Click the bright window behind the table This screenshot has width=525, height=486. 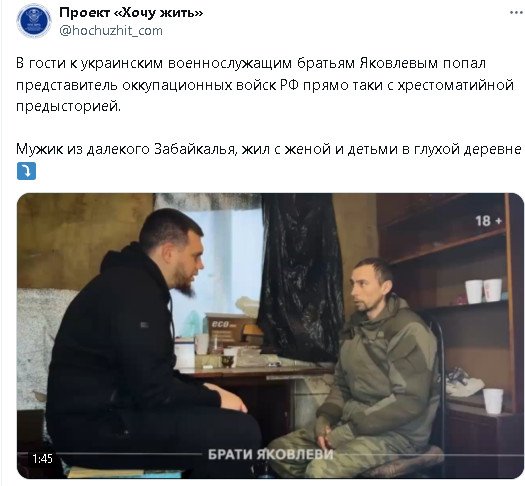(218, 268)
